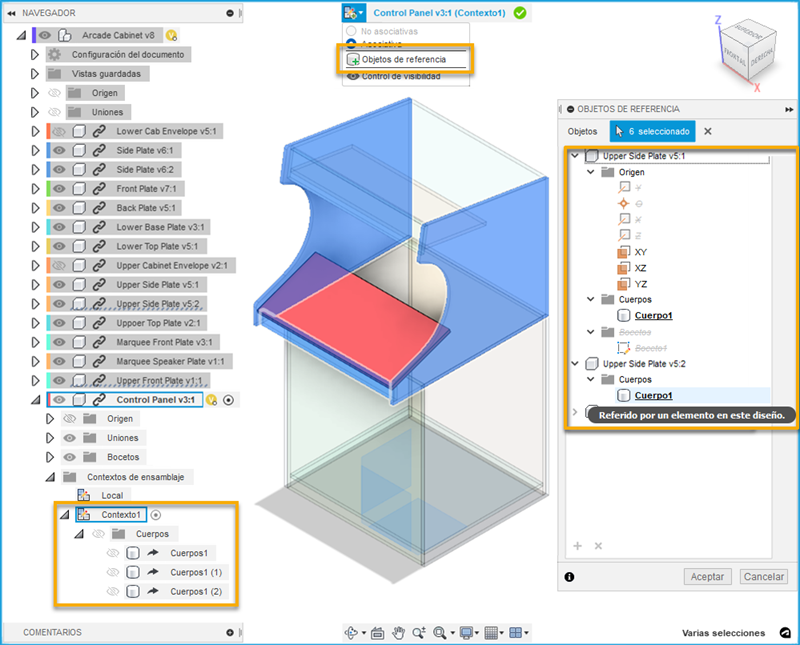
Task: Click the Navegador panel options dot
Action: [x=230, y=13]
